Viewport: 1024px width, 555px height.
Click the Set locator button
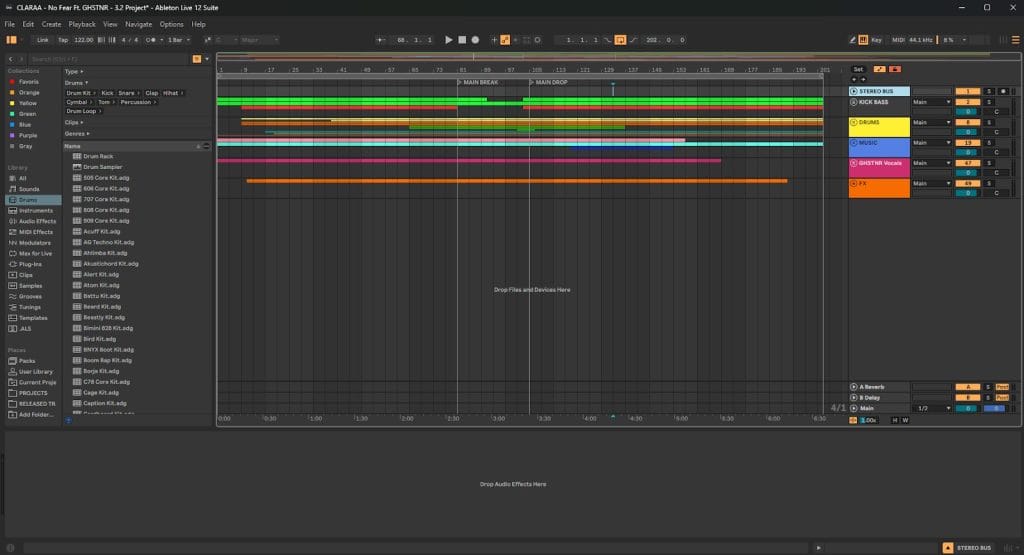(x=857, y=69)
